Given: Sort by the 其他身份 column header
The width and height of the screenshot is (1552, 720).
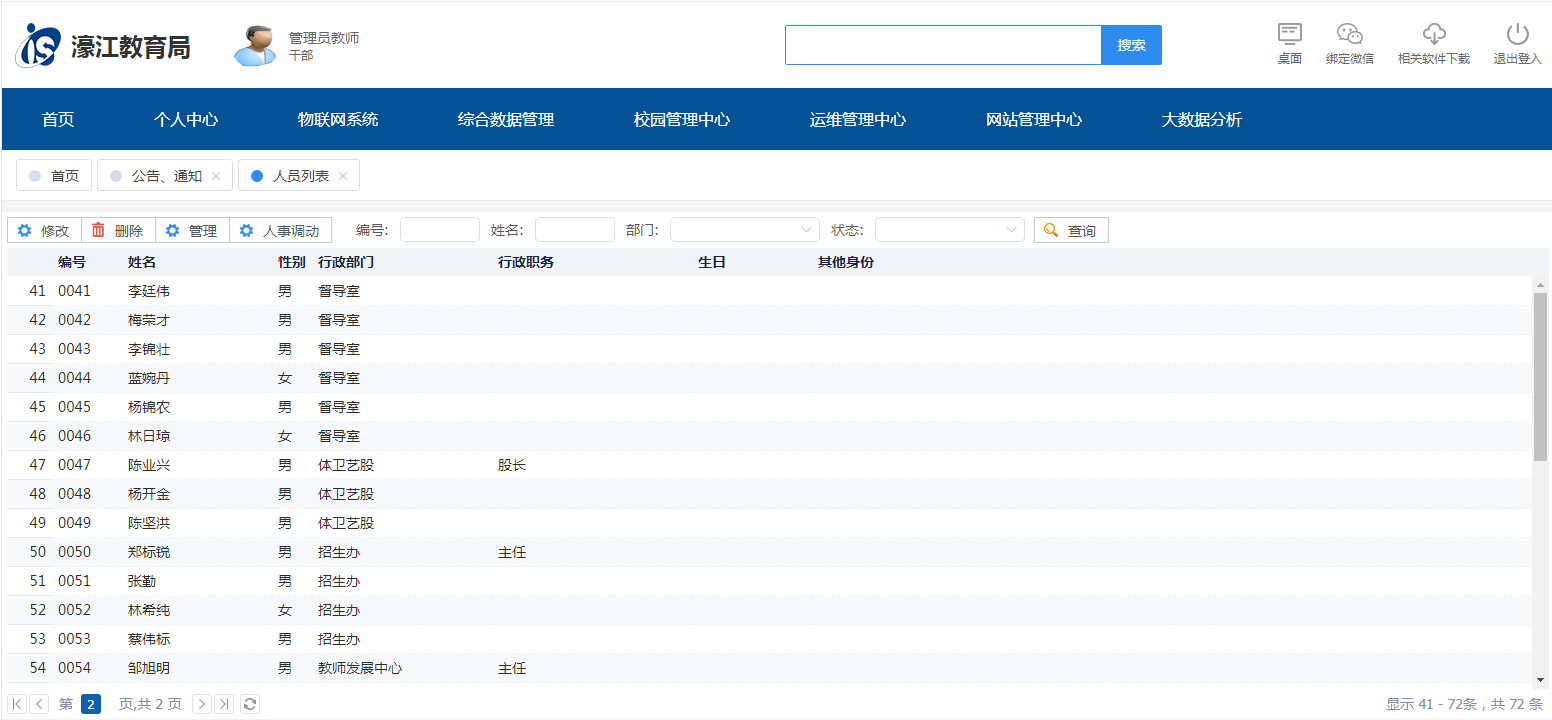Looking at the screenshot, I should pos(846,262).
